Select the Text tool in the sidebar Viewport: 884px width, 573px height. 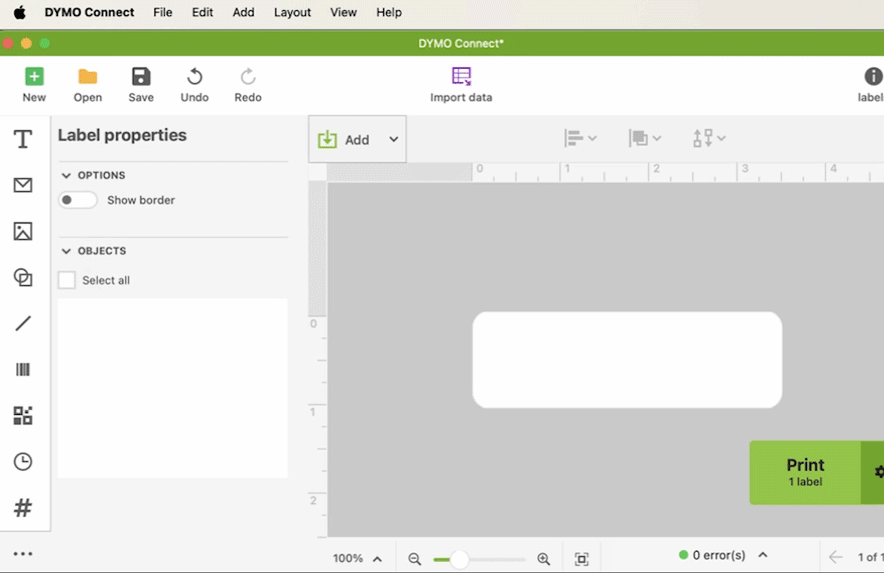coord(23,139)
